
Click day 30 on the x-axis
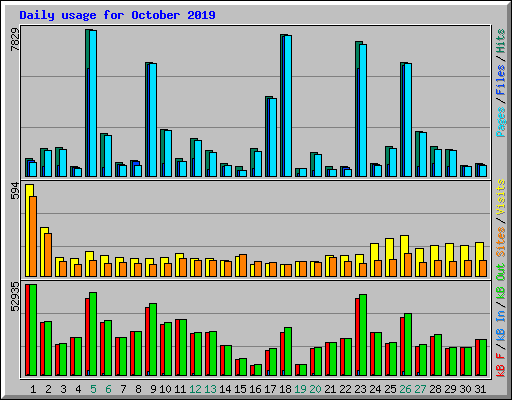465,389
